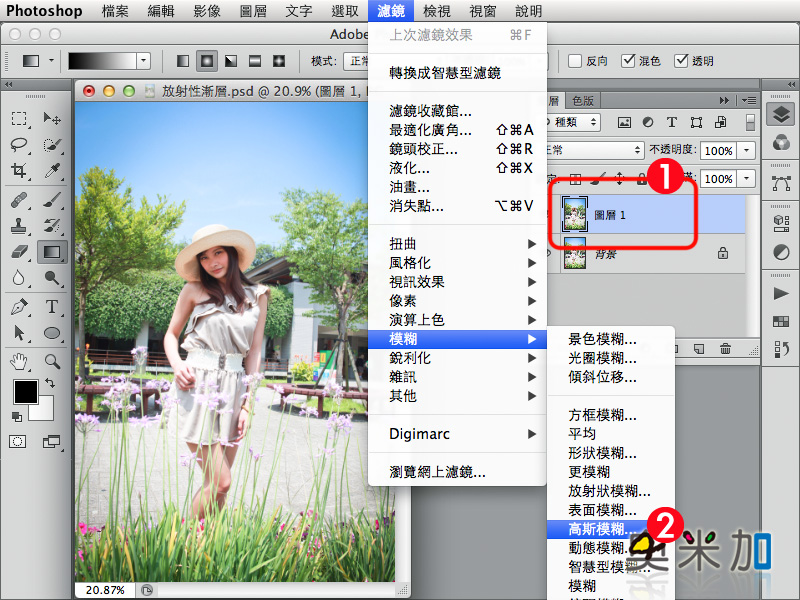Select the Crop tool
Image resolution: width=800 pixels, height=600 pixels.
tap(19, 170)
